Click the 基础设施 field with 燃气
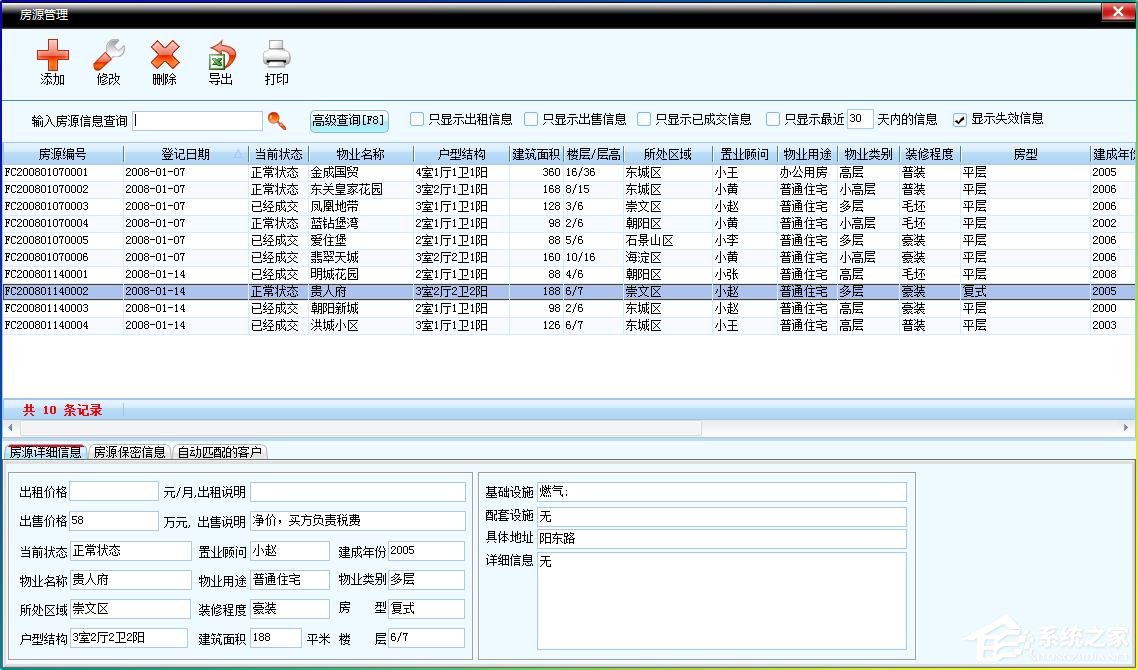Screen dimensions: 1138x670 (x=722, y=492)
